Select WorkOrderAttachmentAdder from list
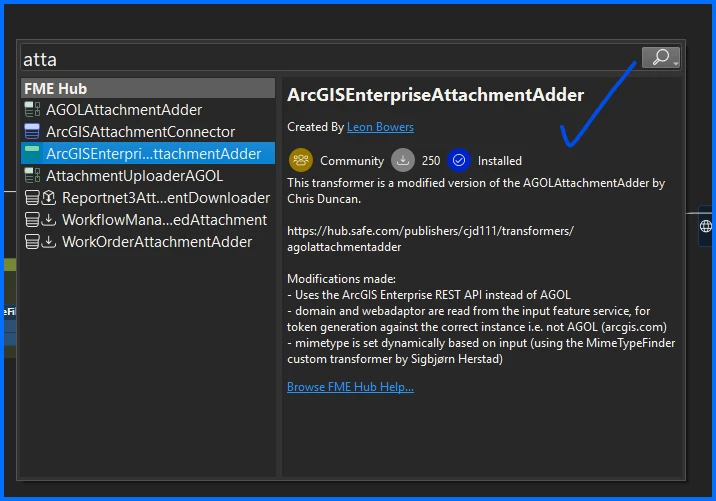Screen dimensions: 716x501 (x=148, y=242)
